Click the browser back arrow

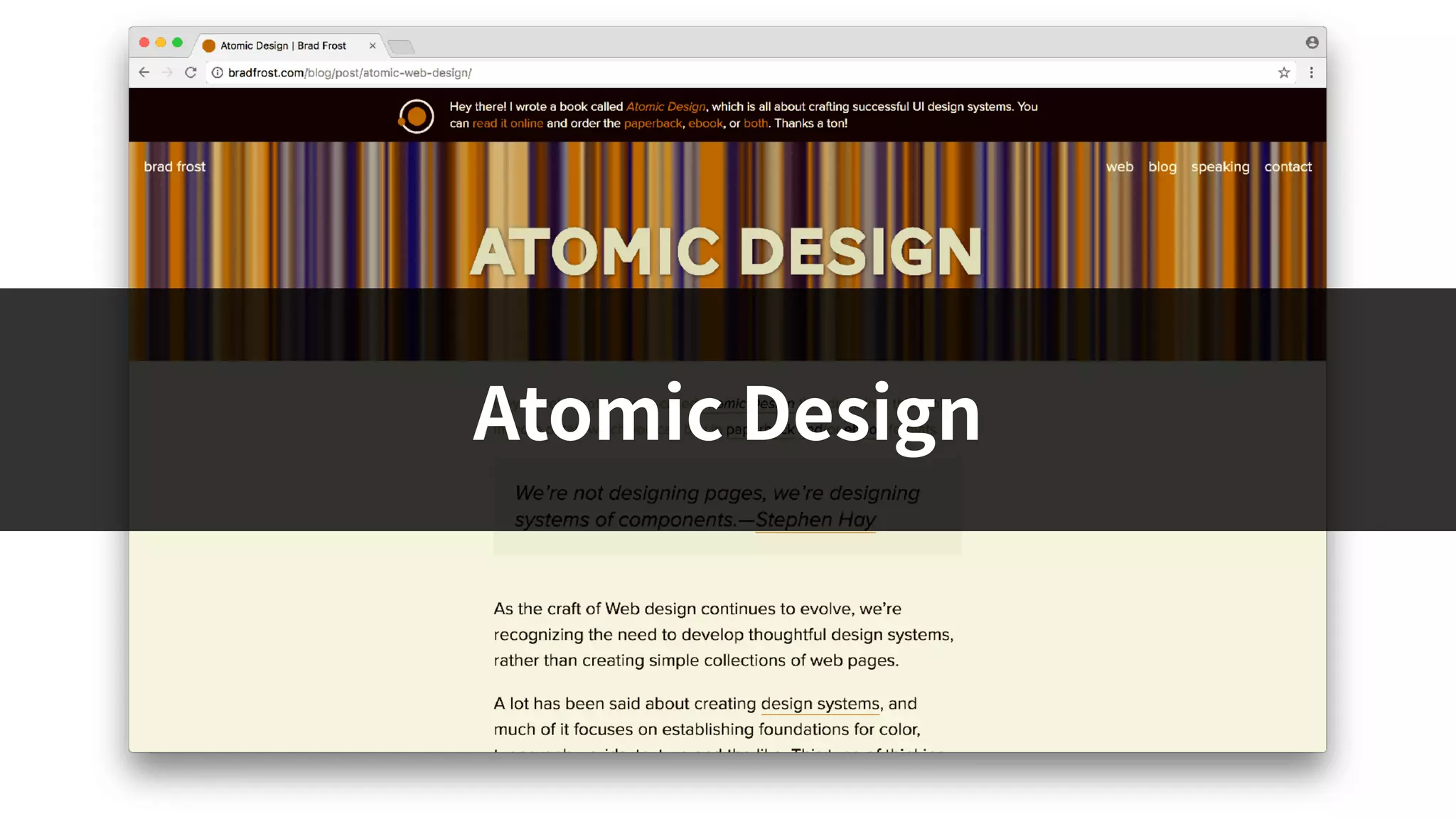144,73
